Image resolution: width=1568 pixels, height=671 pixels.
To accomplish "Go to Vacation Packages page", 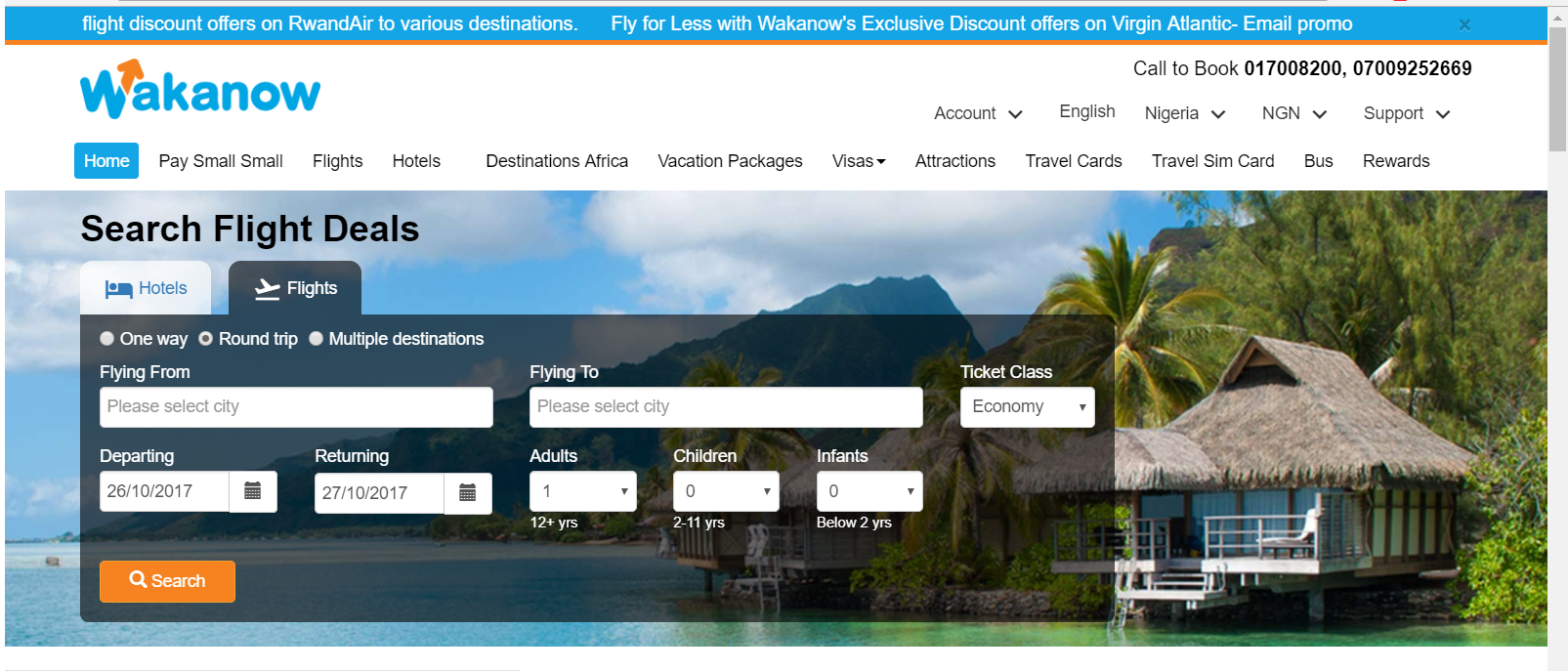I will pyautogui.click(x=730, y=161).
